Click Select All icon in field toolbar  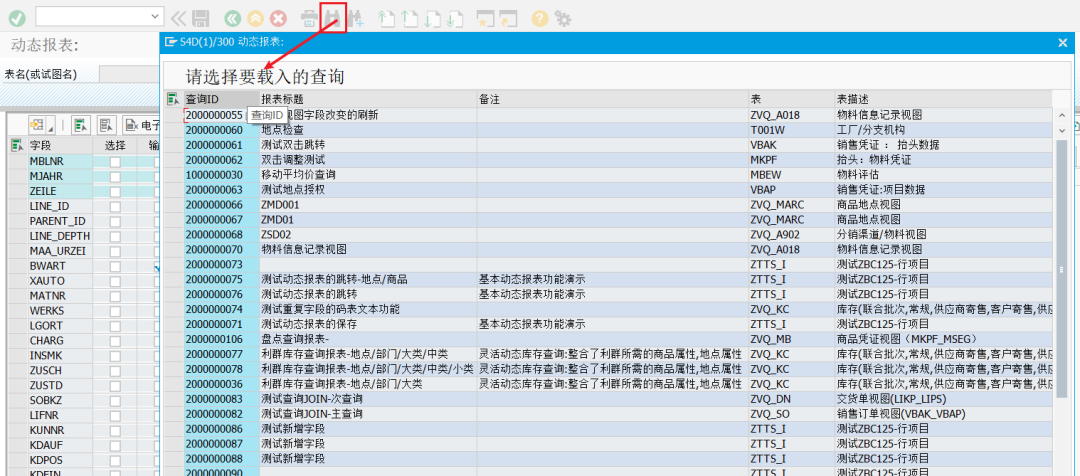[81, 125]
